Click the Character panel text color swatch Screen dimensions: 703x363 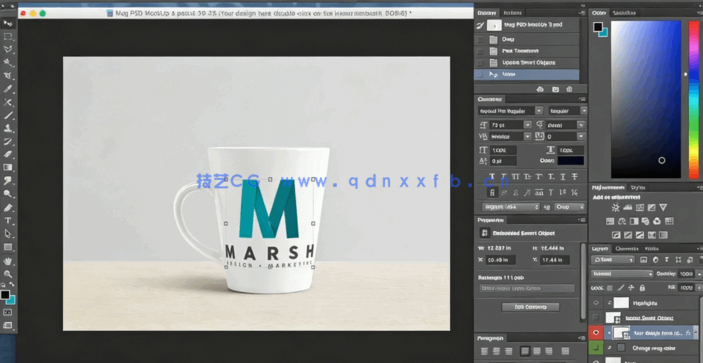tap(570, 161)
